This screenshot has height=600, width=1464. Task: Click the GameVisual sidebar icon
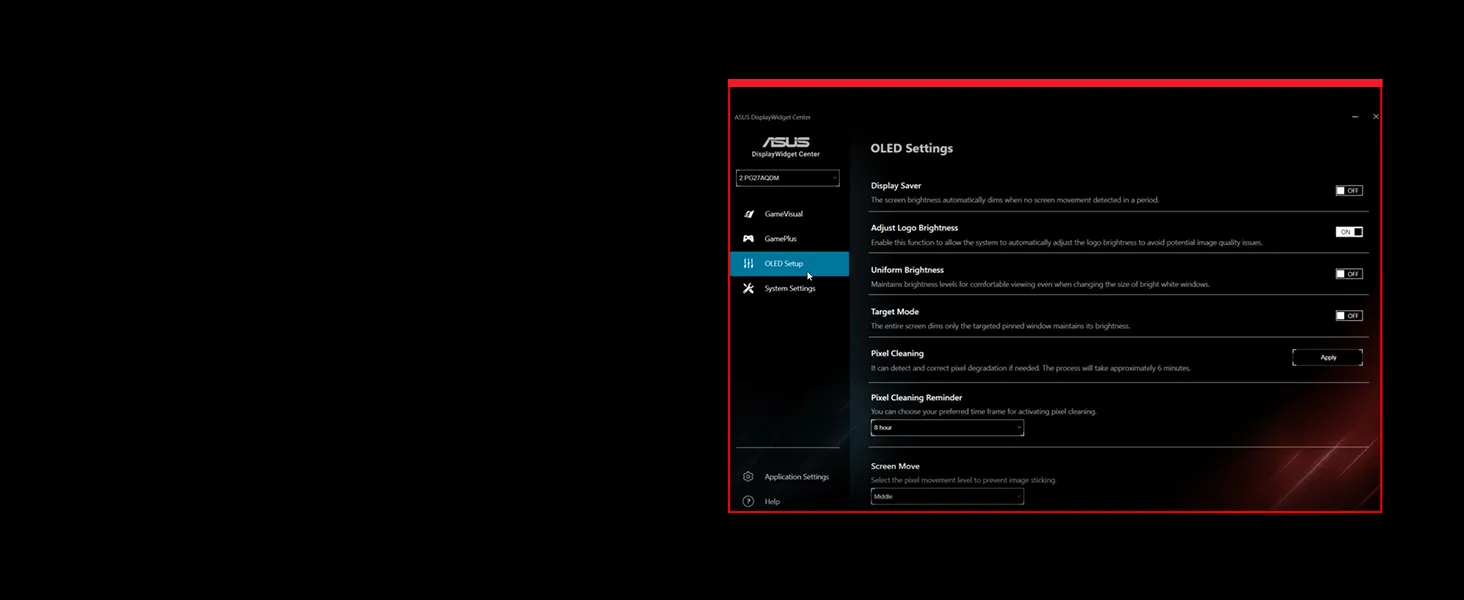(748, 214)
